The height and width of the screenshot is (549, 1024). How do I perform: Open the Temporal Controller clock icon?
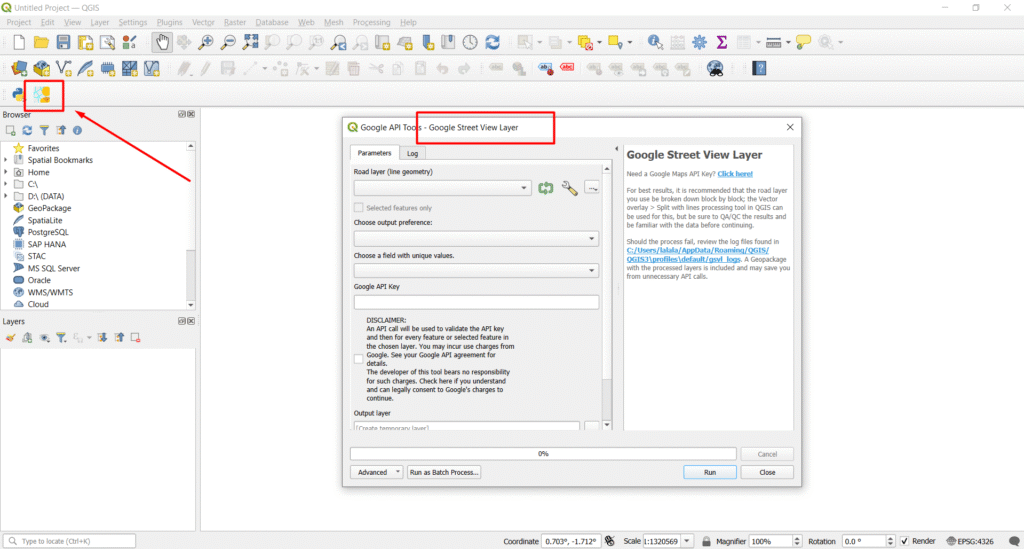click(470, 42)
